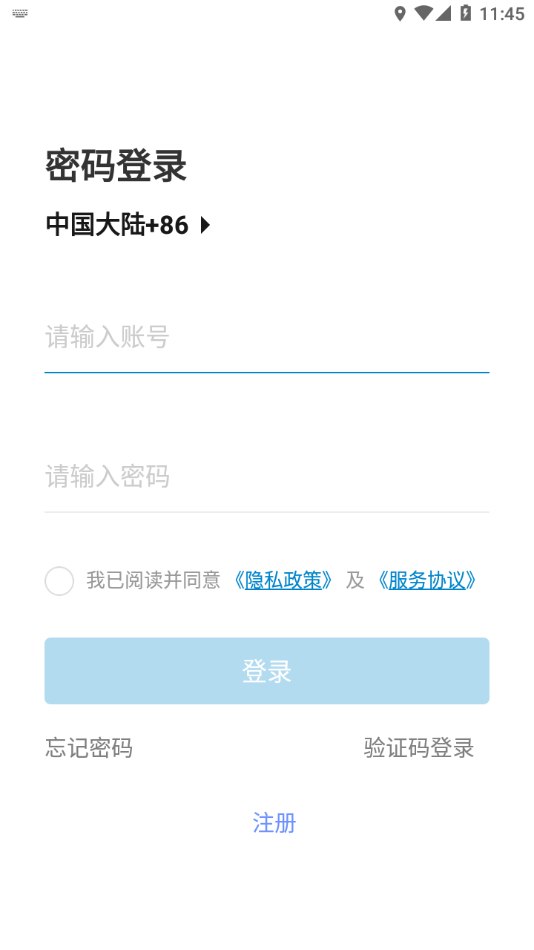
Task: Switch to 验证码登录 mode
Action: (418, 748)
